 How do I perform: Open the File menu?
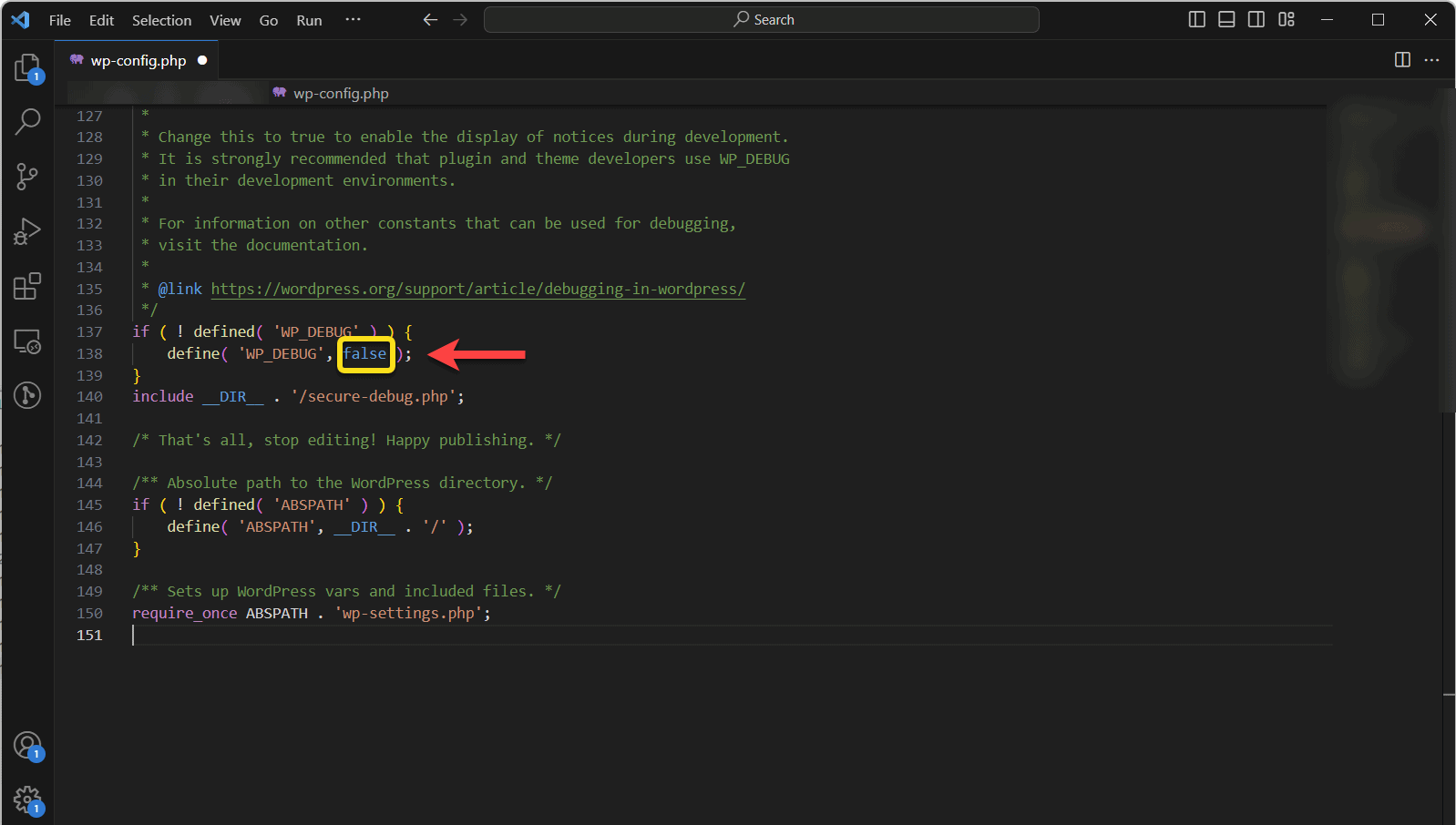tap(60, 20)
